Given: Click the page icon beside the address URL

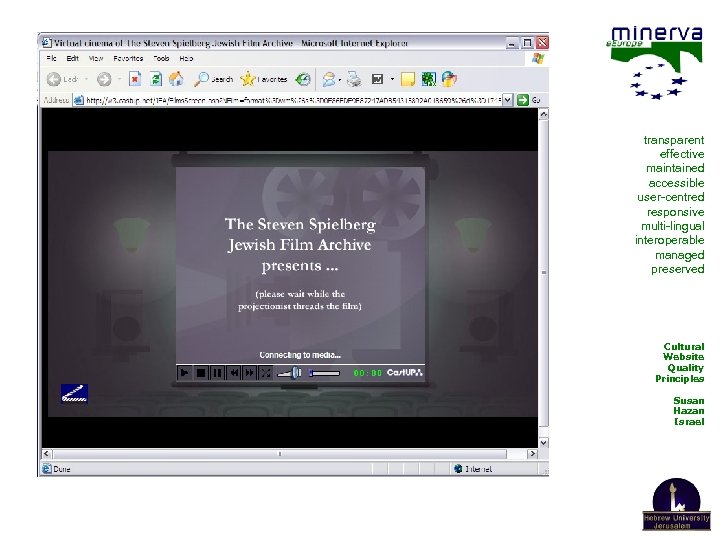Looking at the screenshot, I should pos(79,100).
